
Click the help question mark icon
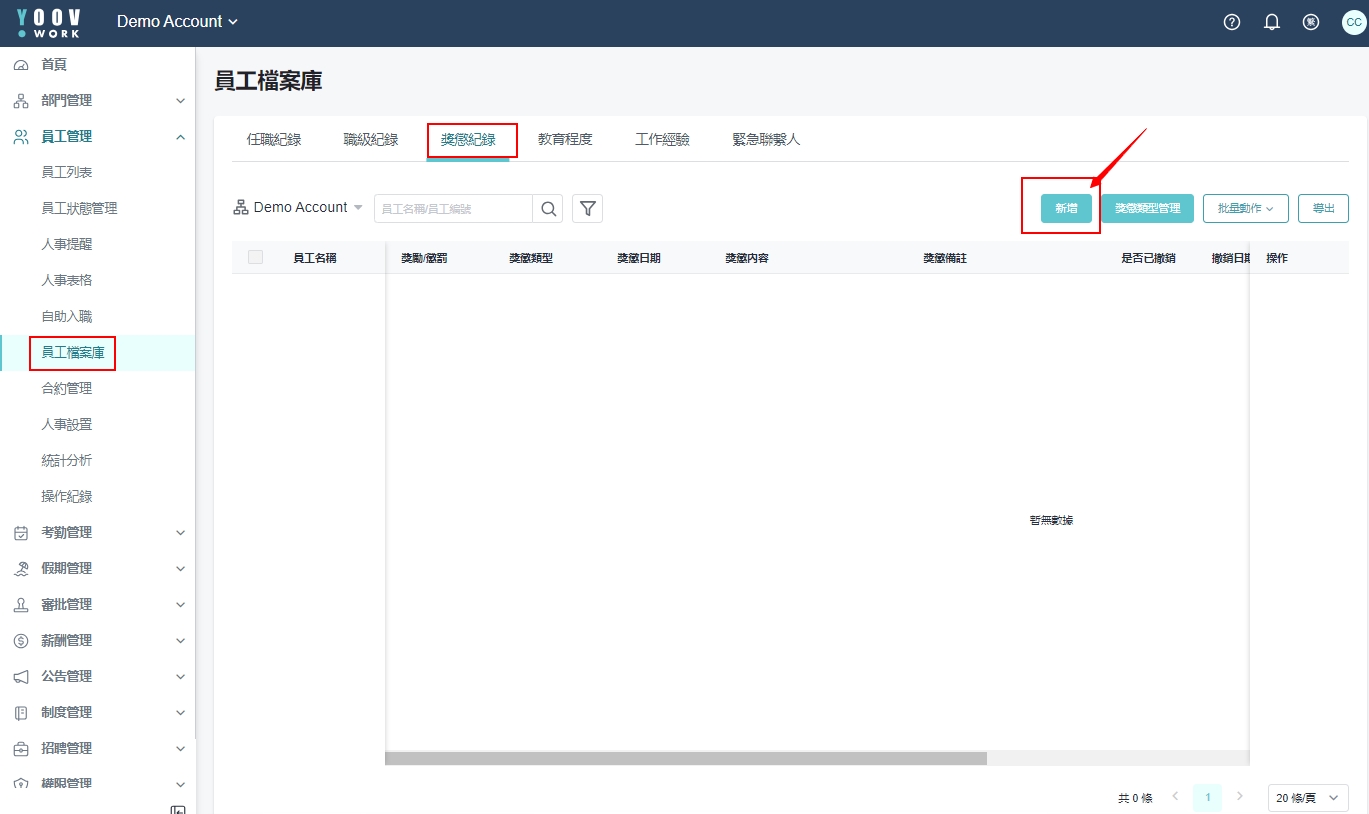1232,22
